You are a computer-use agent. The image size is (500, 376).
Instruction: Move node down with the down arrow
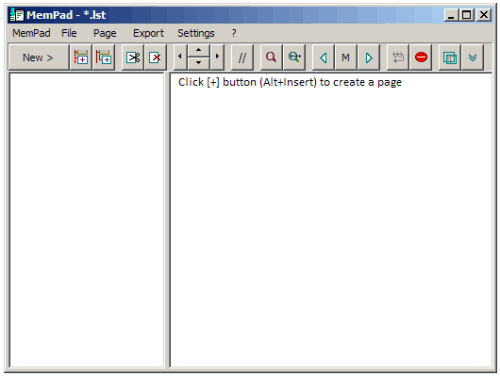pos(198,63)
